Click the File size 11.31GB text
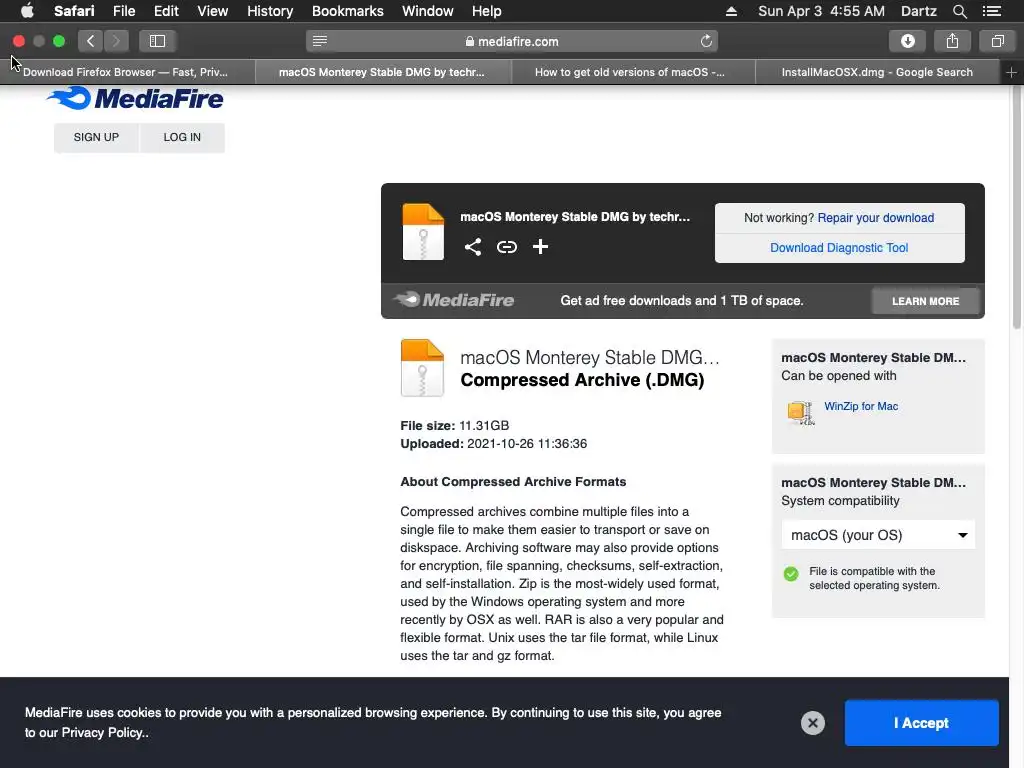 click(455, 426)
